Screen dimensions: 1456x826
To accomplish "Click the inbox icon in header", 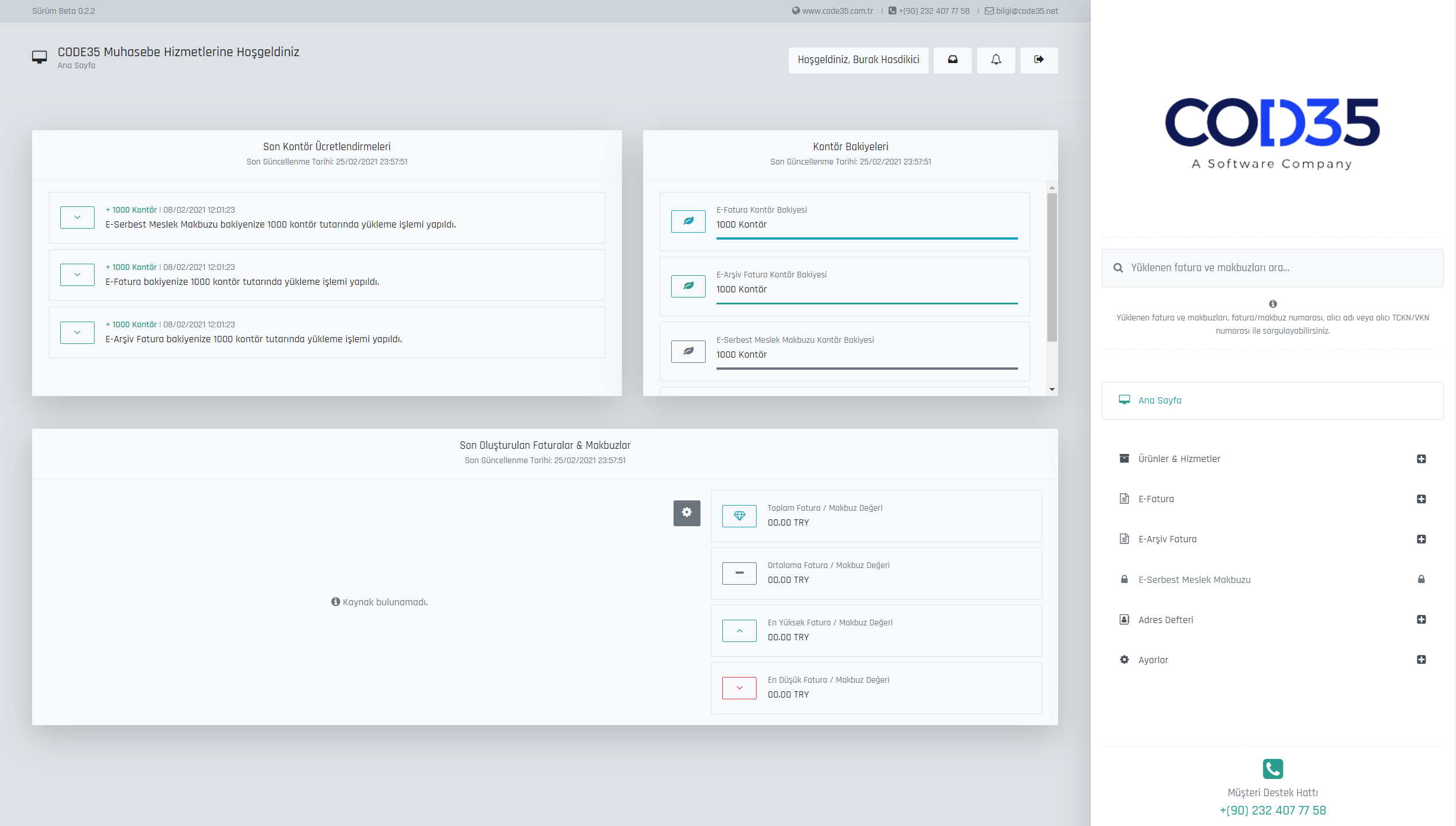I will (x=952, y=60).
